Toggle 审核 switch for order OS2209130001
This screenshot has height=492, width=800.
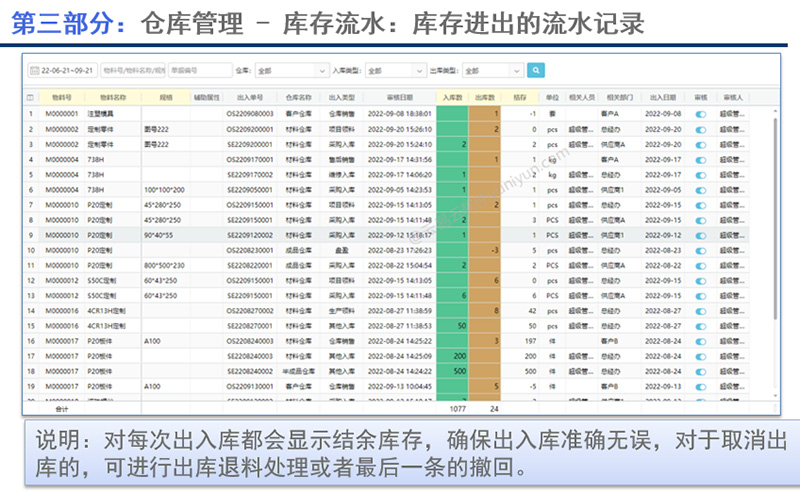tap(701, 387)
